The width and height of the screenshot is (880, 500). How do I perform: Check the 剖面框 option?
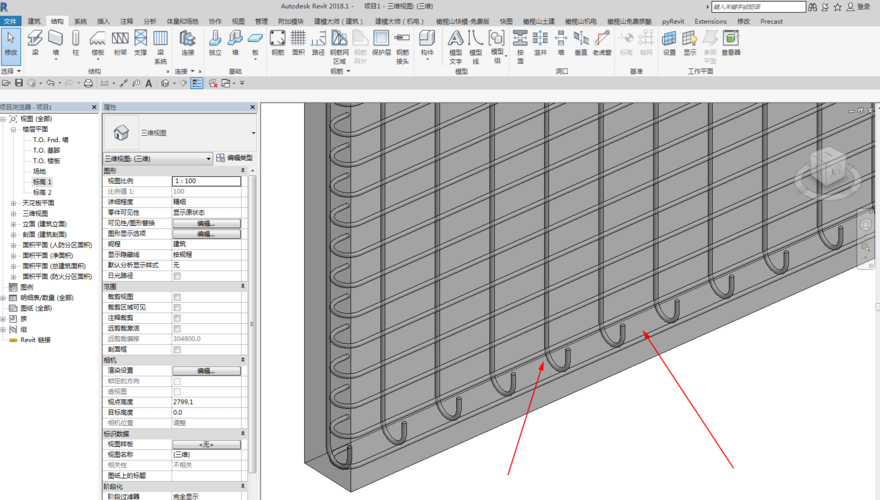178,350
